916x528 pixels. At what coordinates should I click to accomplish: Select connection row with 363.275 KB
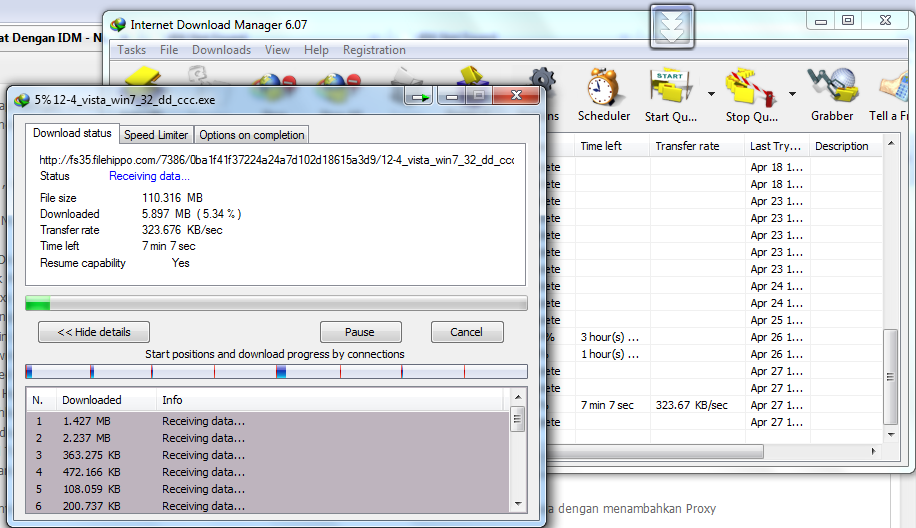pos(268,455)
